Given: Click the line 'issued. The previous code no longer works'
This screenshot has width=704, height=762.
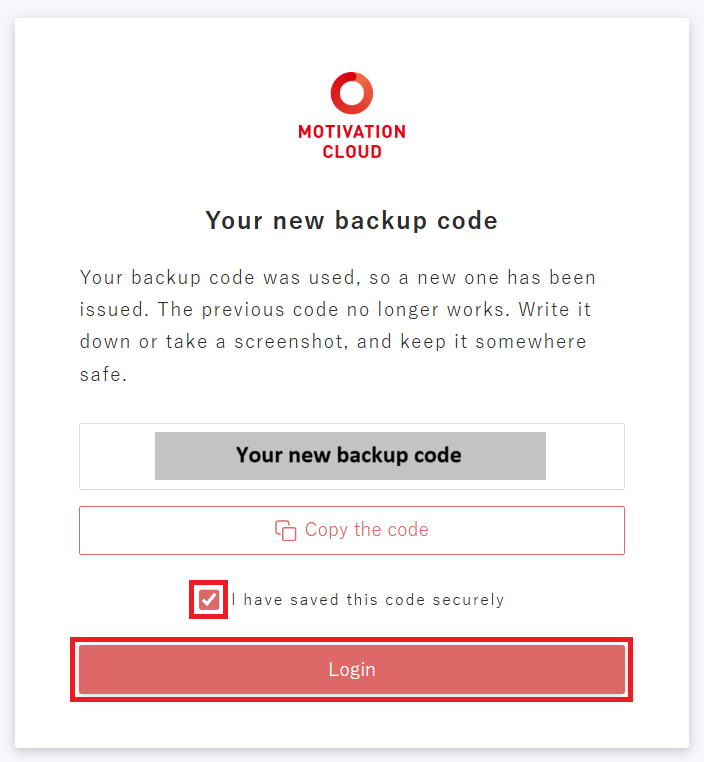Looking at the screenshot, I should tap(335, 310).
